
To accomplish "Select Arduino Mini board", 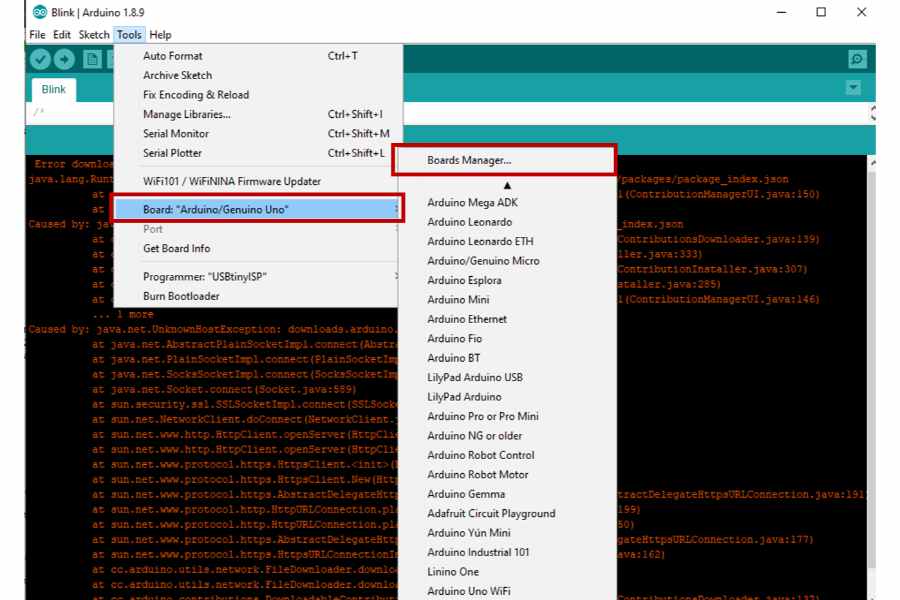I will click(507, 300).
